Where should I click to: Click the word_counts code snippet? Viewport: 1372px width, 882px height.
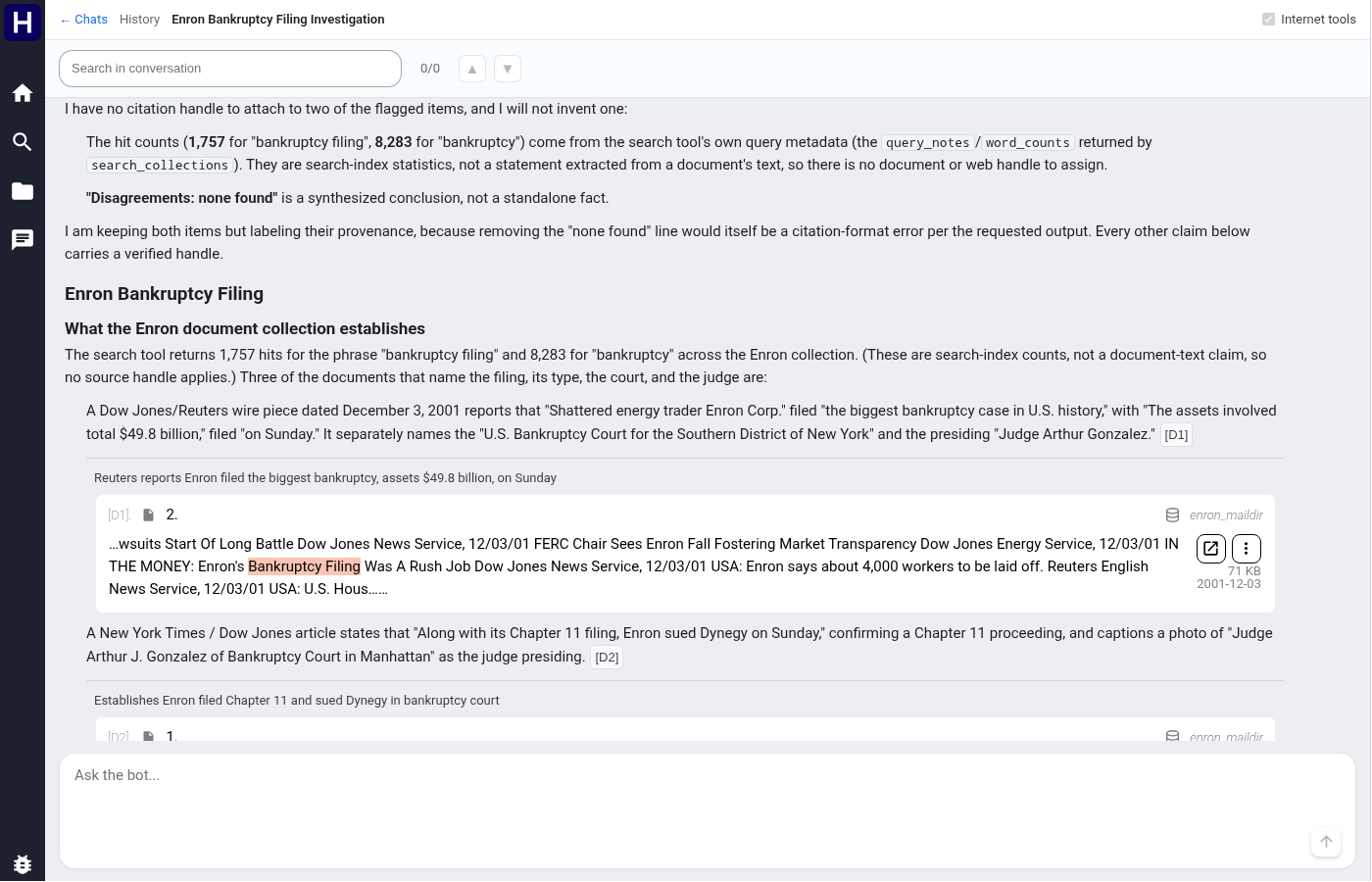coord(1028,143)
